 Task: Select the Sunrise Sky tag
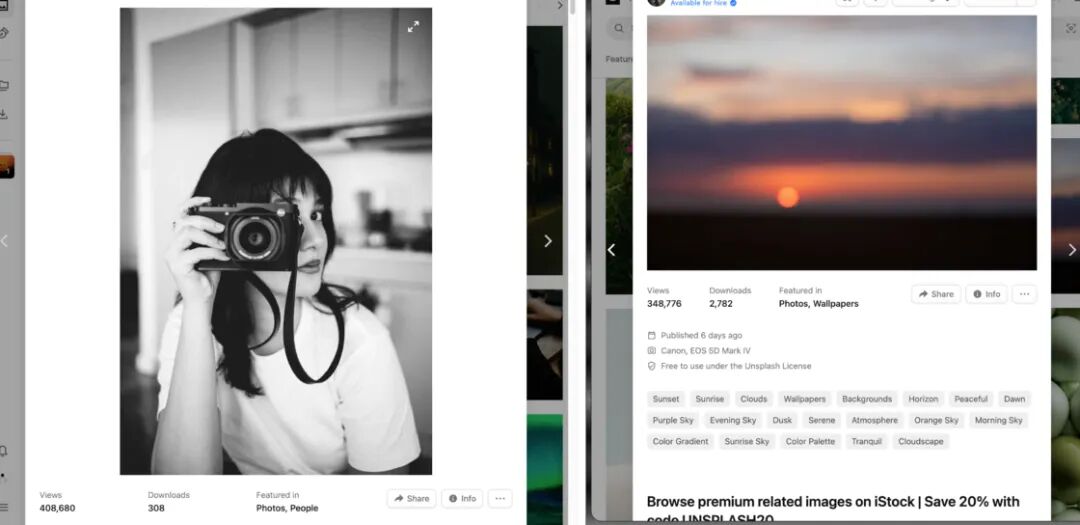tap(747, 442)
